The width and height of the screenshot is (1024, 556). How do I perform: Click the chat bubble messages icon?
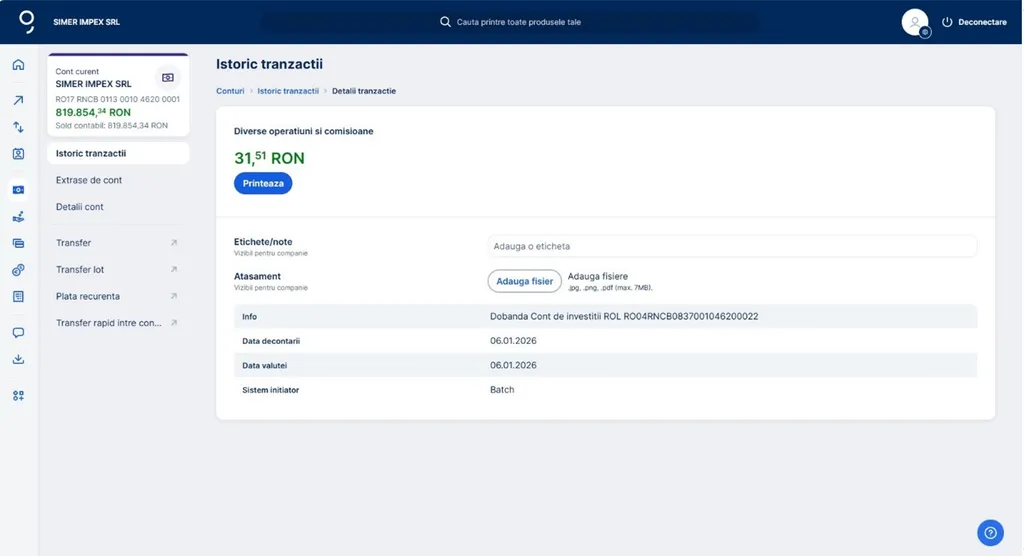pos(18,333)
